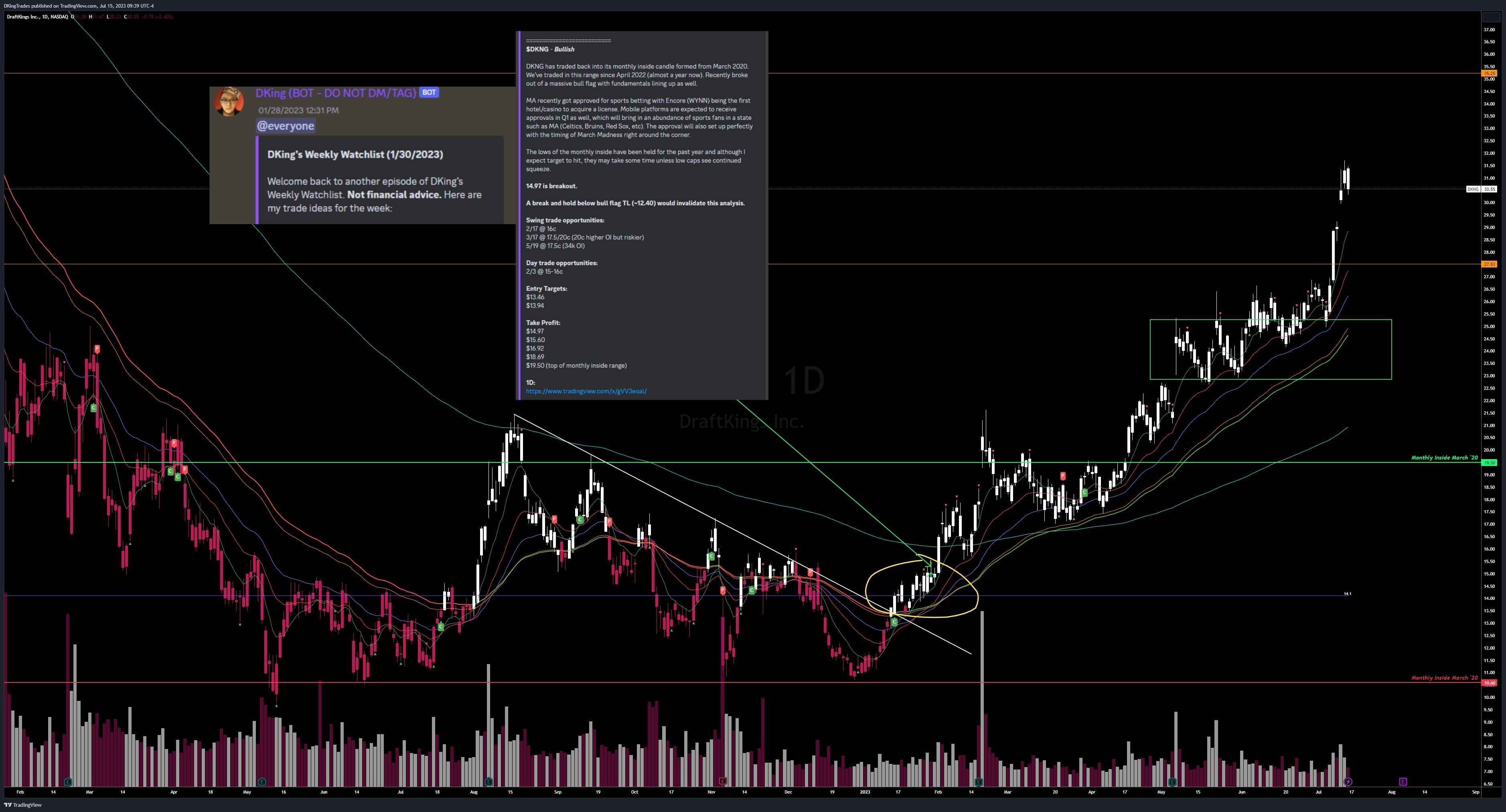The height and width of the screenshot is (812, 1506).
Task: Click the green 'Monthly Inside March '20' label
Action: click(x=1444, y=458)
